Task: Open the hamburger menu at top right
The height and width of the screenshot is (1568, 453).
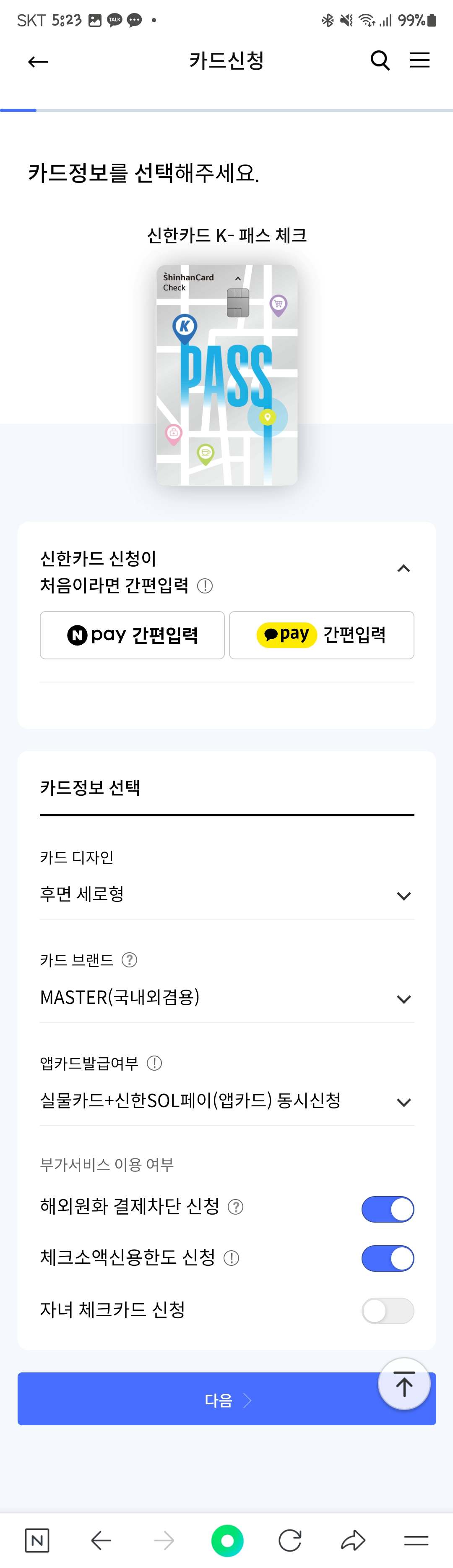Action: tap(419, 60)
